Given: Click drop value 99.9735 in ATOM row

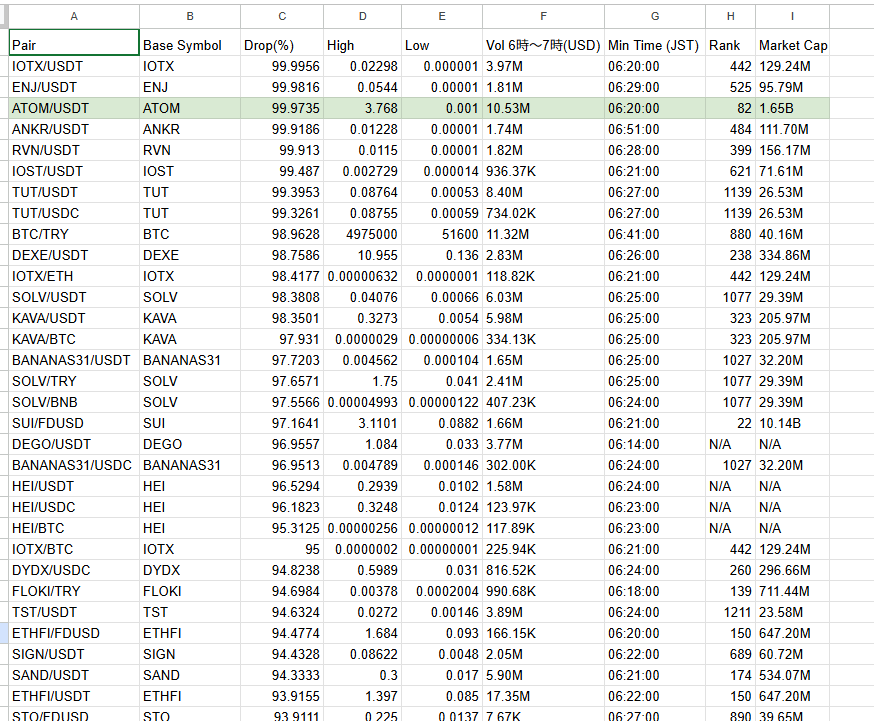Looking at the screenshot, I should [x=282, y=108].
